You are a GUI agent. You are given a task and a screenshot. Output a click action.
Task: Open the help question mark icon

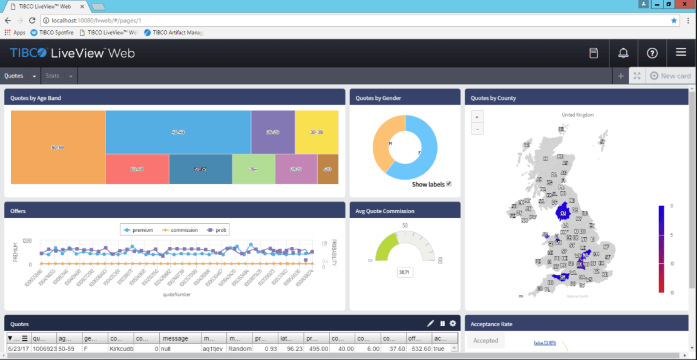pos(652,53)
